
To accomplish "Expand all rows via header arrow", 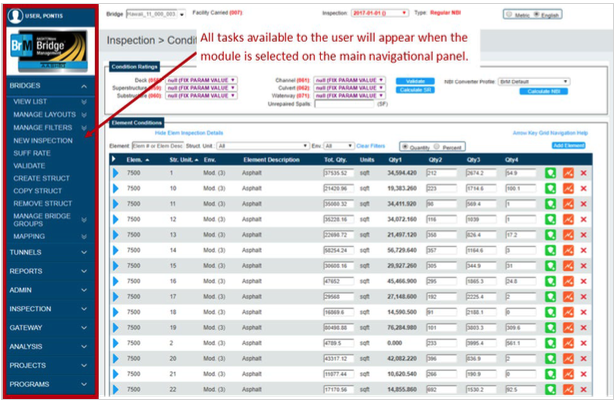I will point(114,159).
